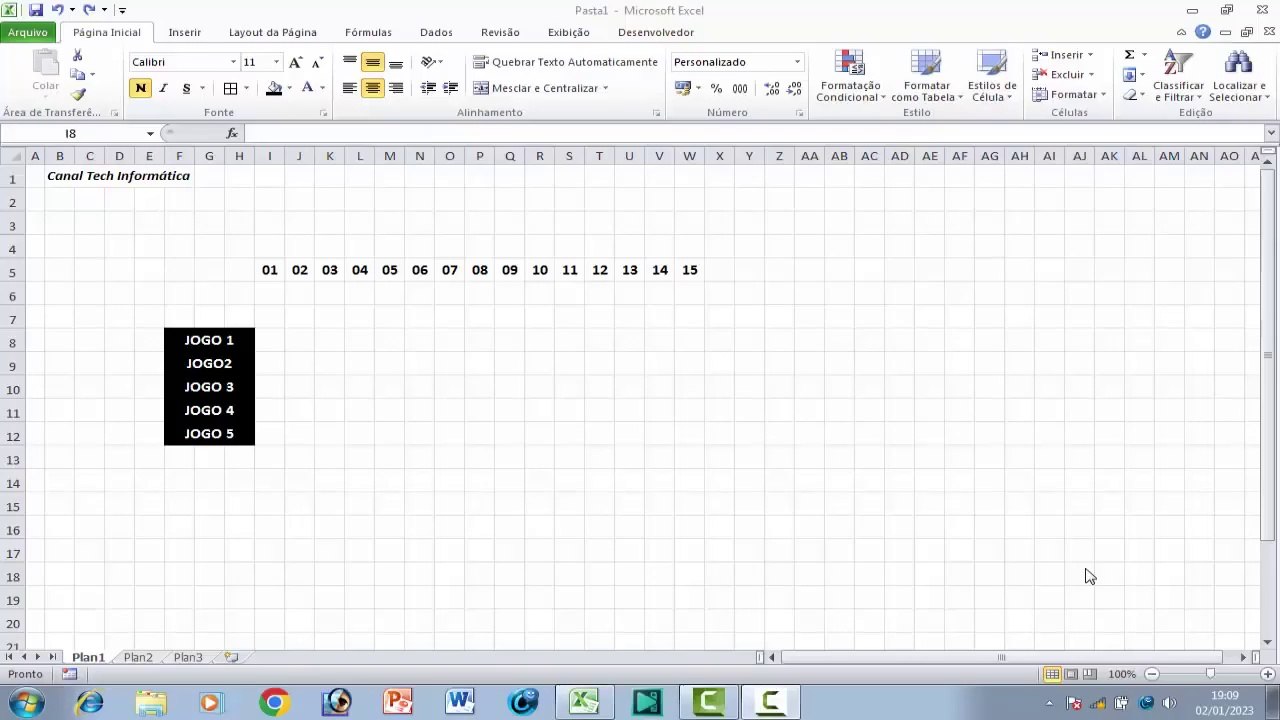Screen dimensions: 1280x720
Task: Cut the selection with the scissors icon
Action: [x=78, y=56]
